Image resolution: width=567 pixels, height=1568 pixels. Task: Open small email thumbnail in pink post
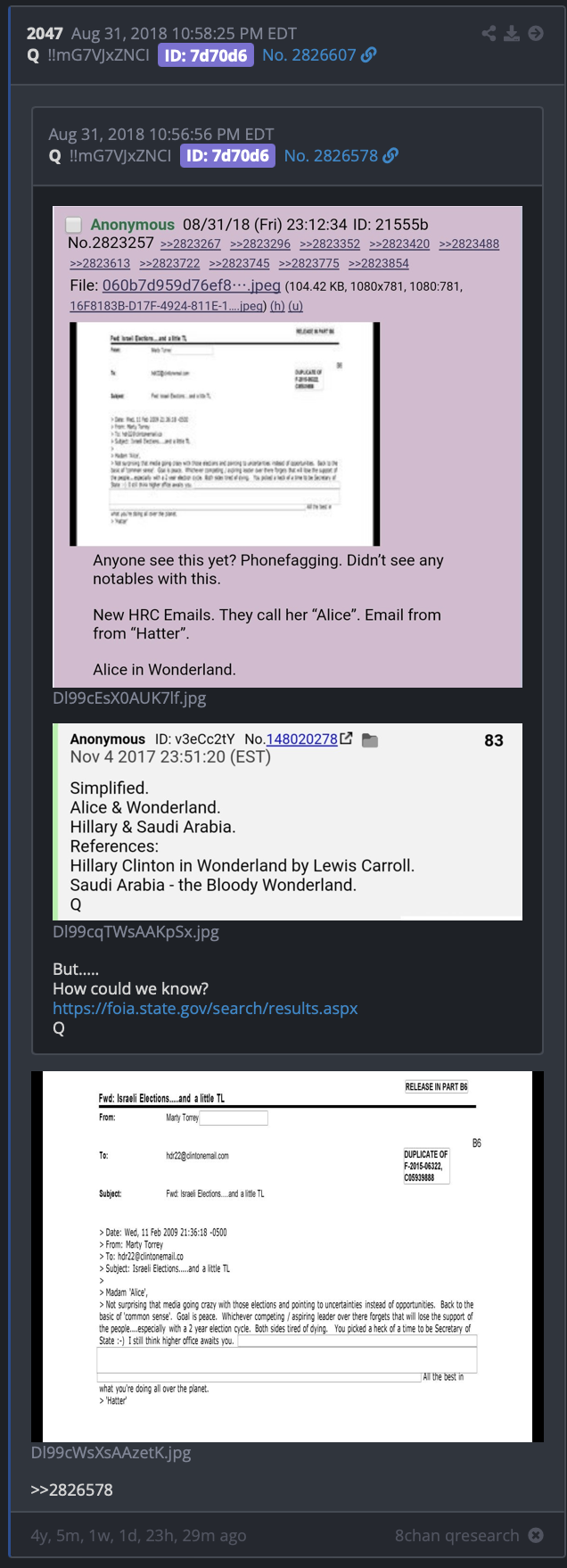pos(225,433)
